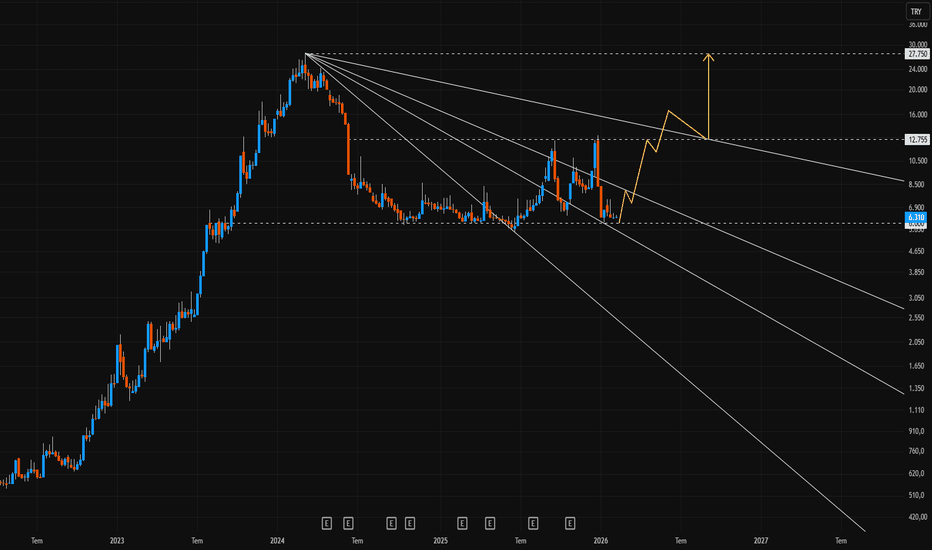Click the 510,0 price scale value

918,495
